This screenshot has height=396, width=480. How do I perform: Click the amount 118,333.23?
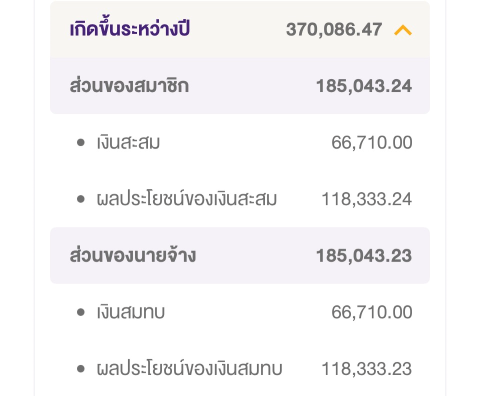pos(367,369)
